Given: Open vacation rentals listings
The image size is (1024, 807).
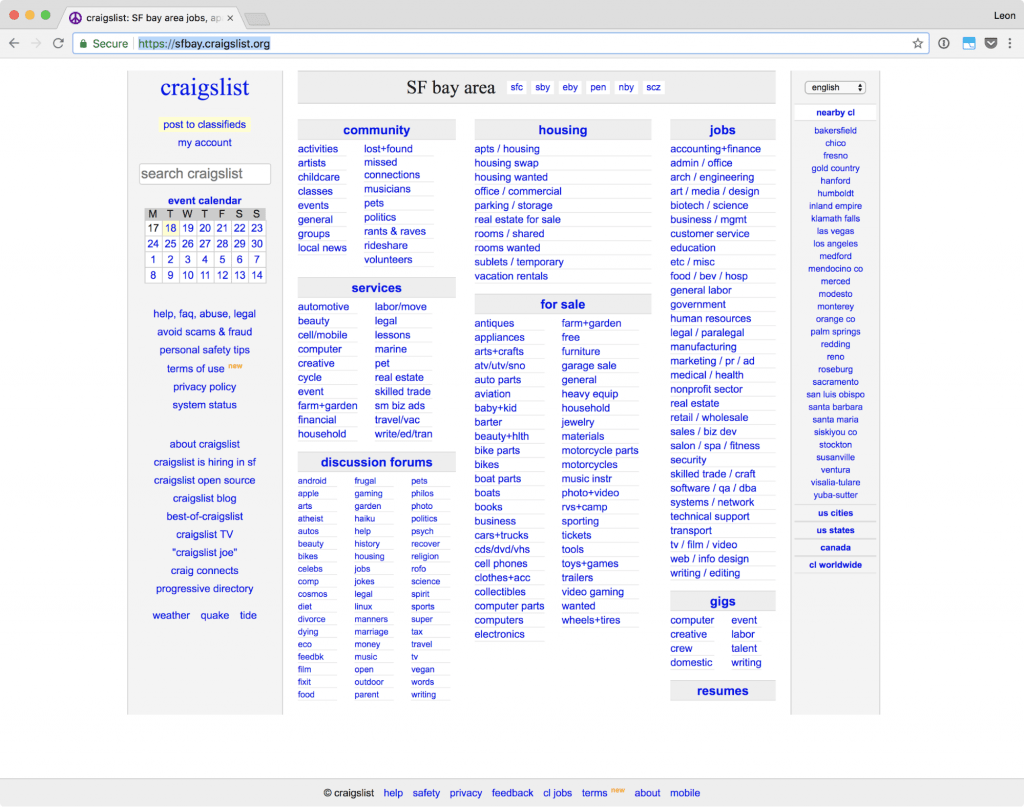Looking at the screenshot, I should [511, 276].
